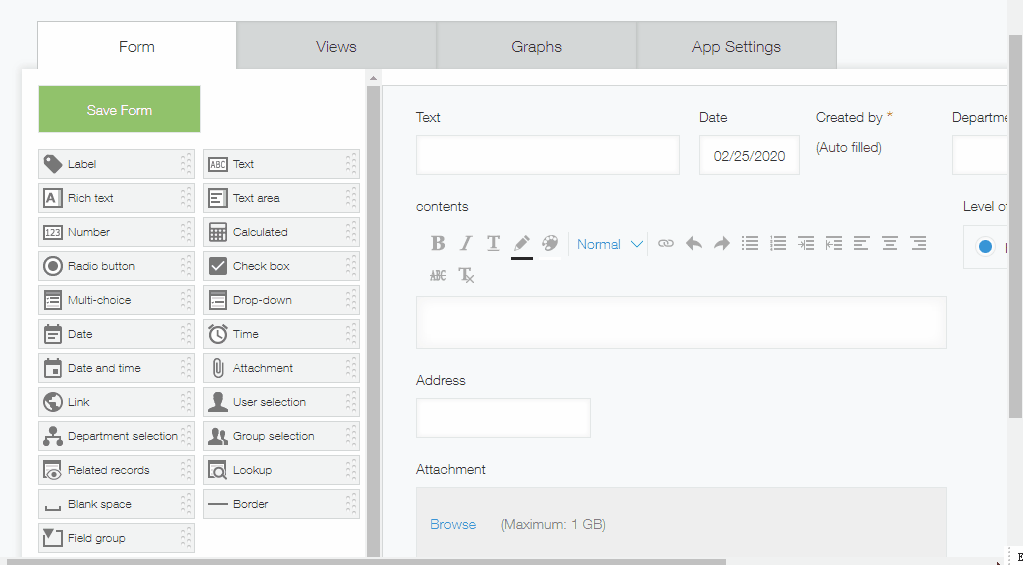Select the Radio button field type

116,266
